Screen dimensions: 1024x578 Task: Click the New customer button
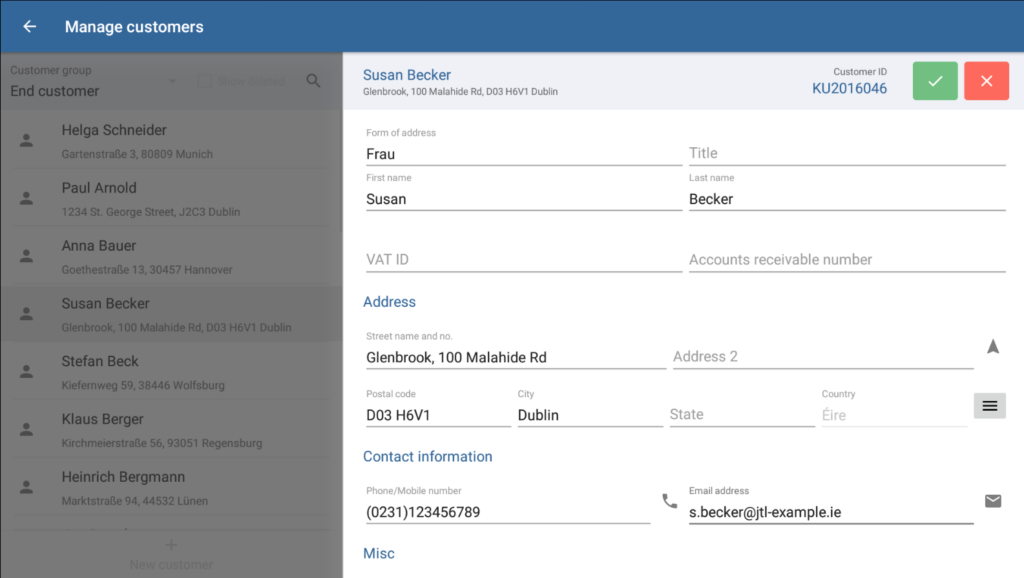click(171, 555)
